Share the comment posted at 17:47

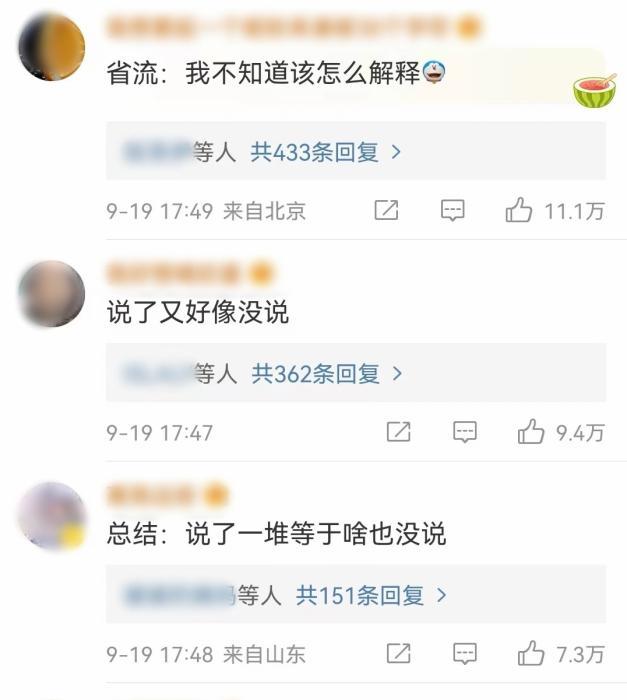click(398, 432)
